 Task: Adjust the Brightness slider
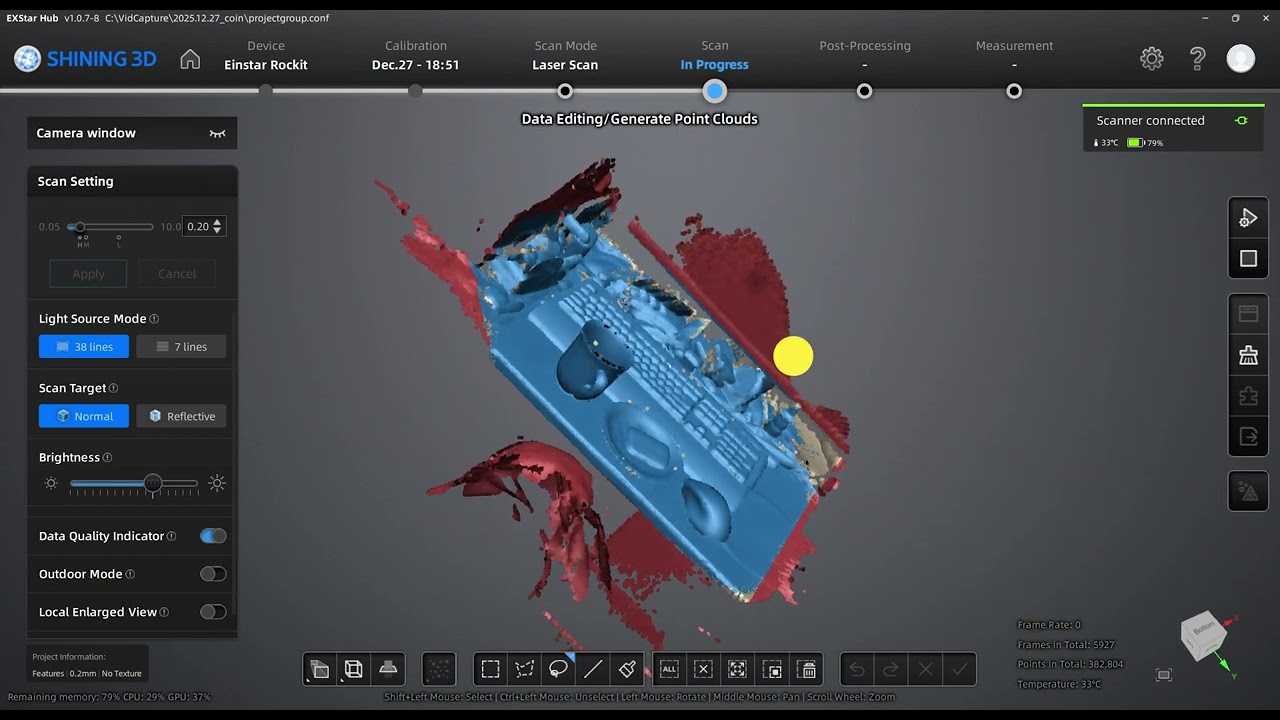[134, 483]
